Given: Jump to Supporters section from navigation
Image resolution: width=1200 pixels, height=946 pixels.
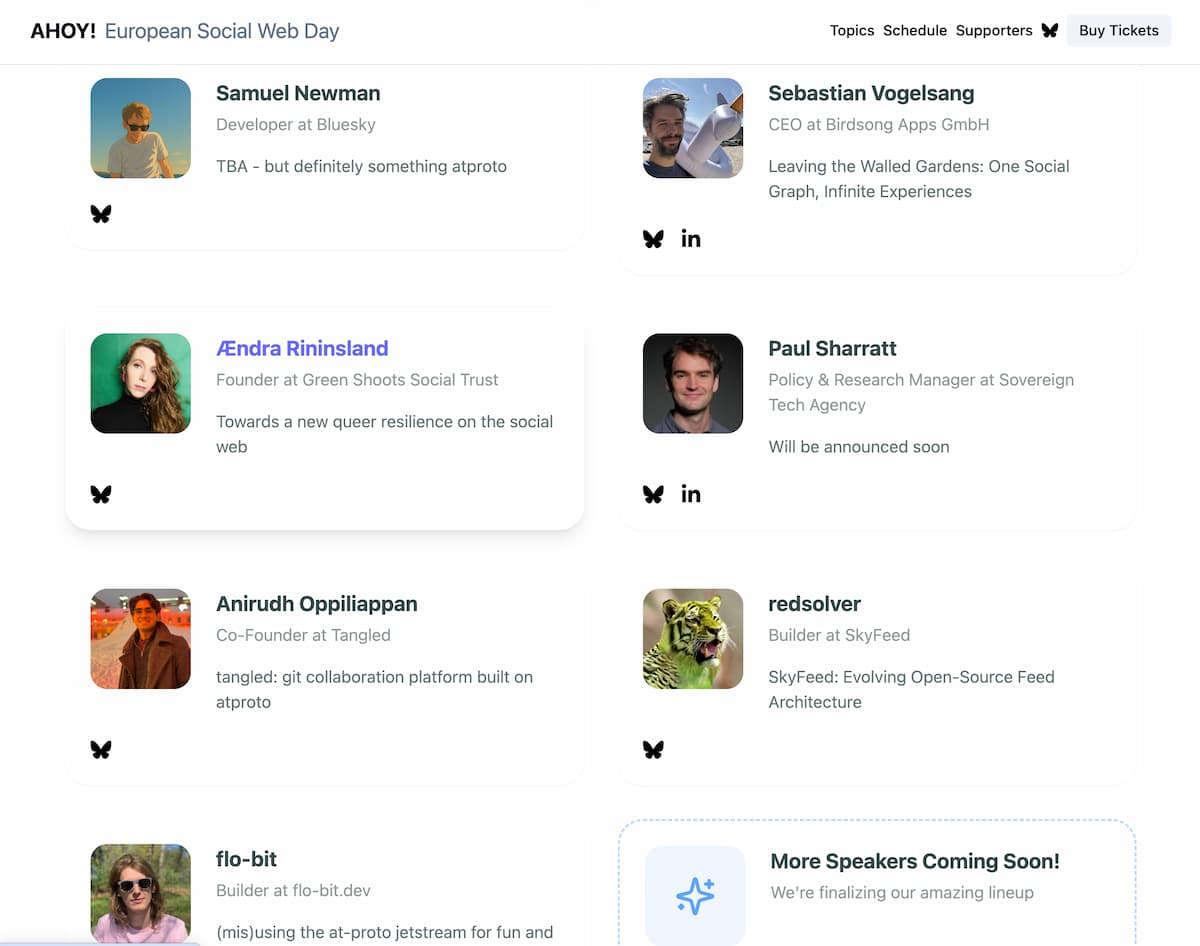Looking at the screenshot, I should coord(994,31).
